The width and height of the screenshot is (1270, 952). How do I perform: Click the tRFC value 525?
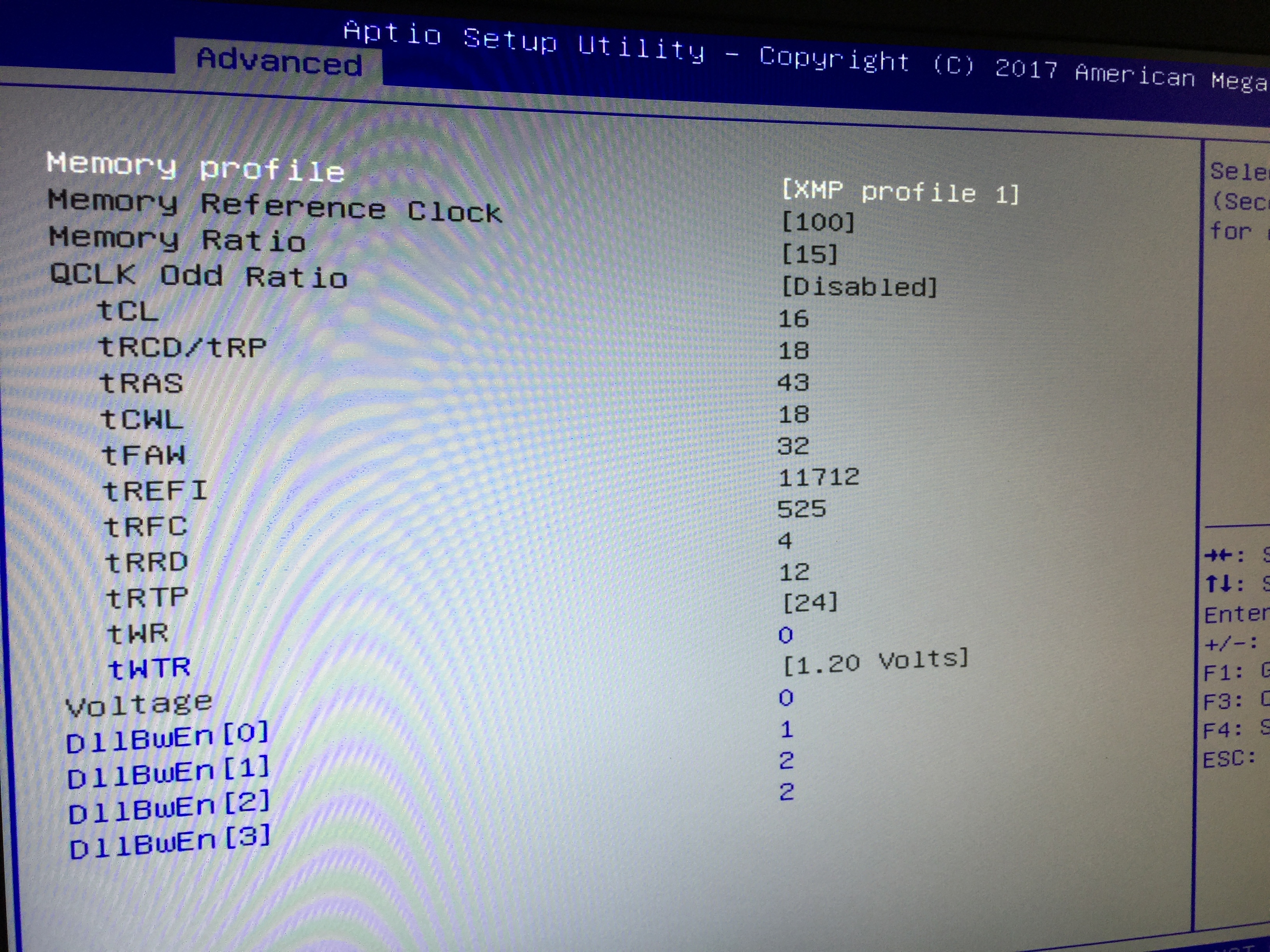click(x=801, y=509)
